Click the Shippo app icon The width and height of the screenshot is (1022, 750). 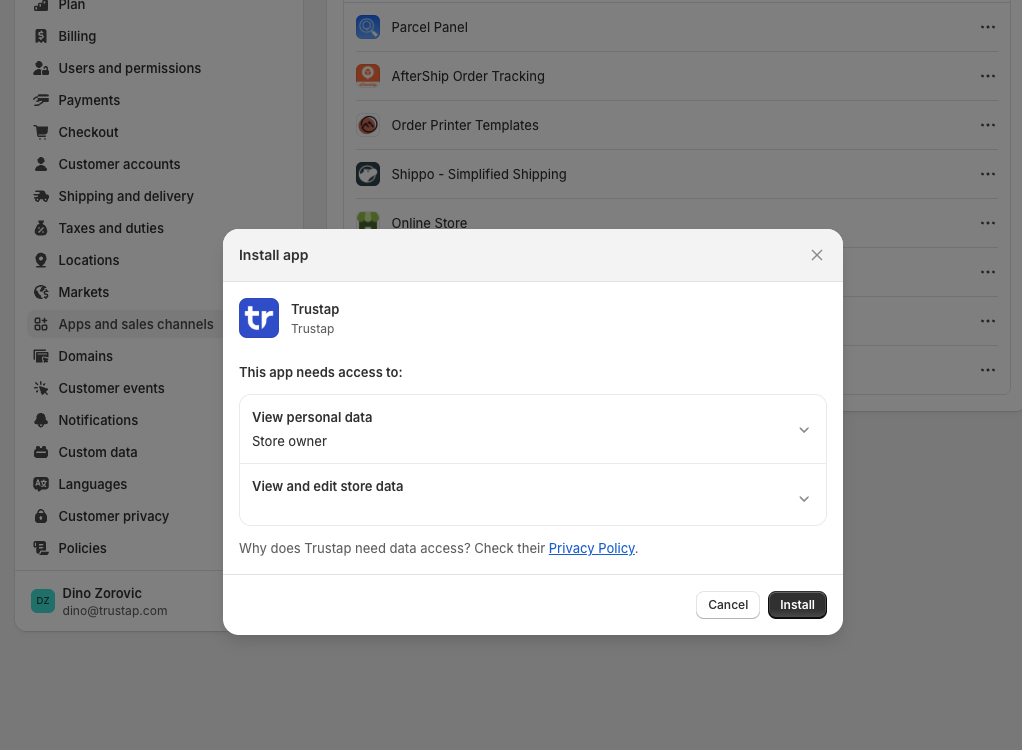368,174
